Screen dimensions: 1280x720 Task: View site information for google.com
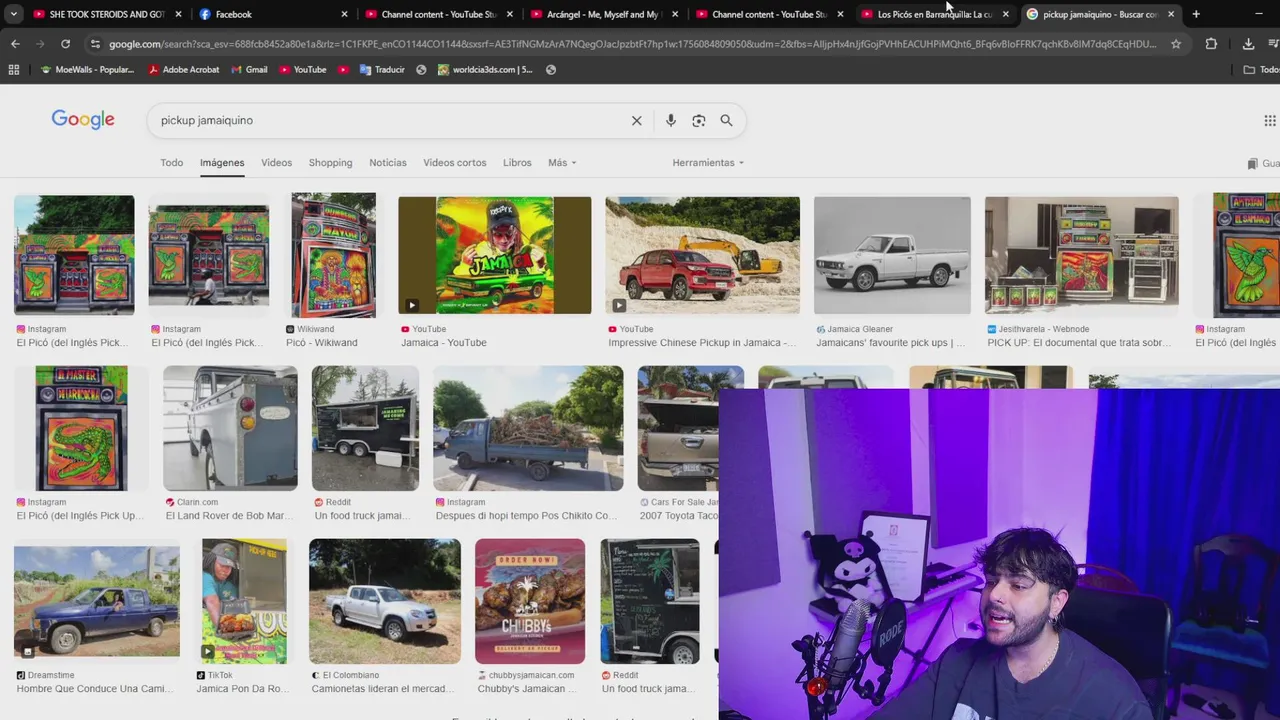(x=95, y=44)
